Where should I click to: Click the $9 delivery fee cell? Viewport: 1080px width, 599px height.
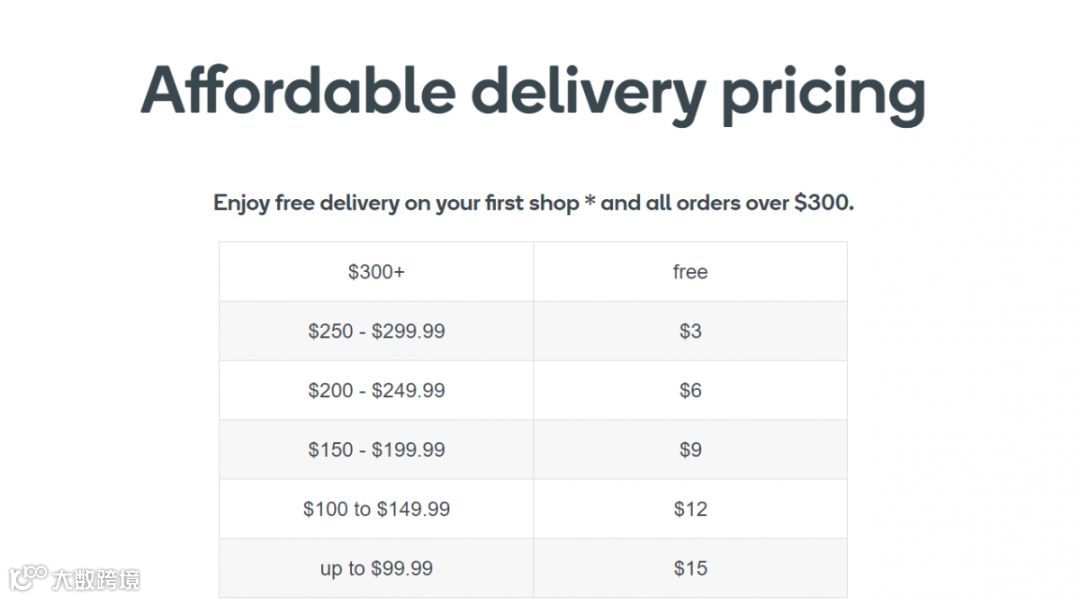coord(690,450)
